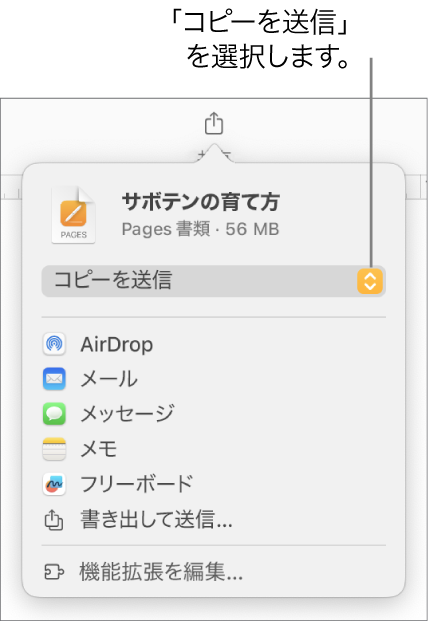
Task: Click the Share icon in the toolbar
Action: 214,123
